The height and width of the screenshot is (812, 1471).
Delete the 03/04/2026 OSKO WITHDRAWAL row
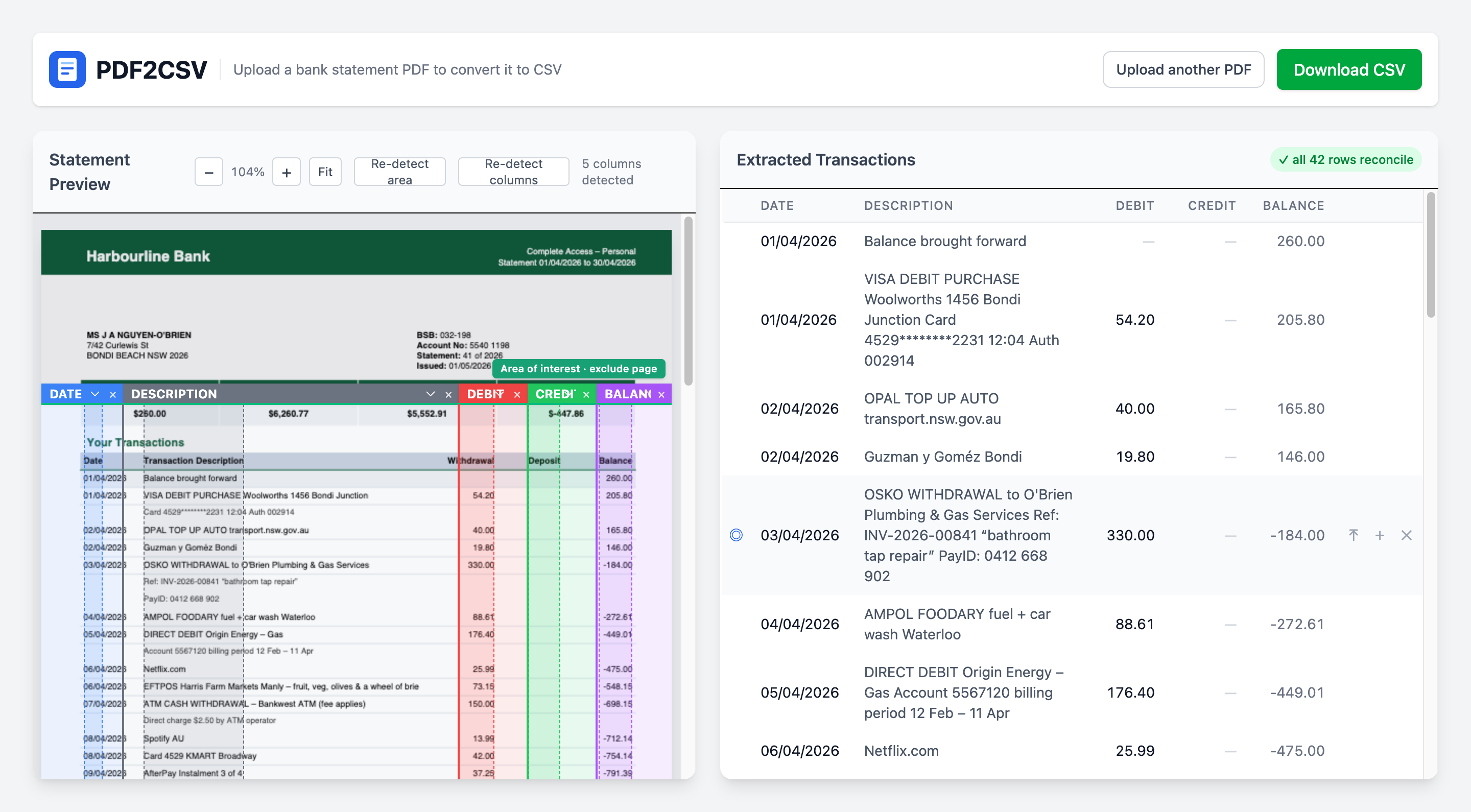[x=1407, y=535]
